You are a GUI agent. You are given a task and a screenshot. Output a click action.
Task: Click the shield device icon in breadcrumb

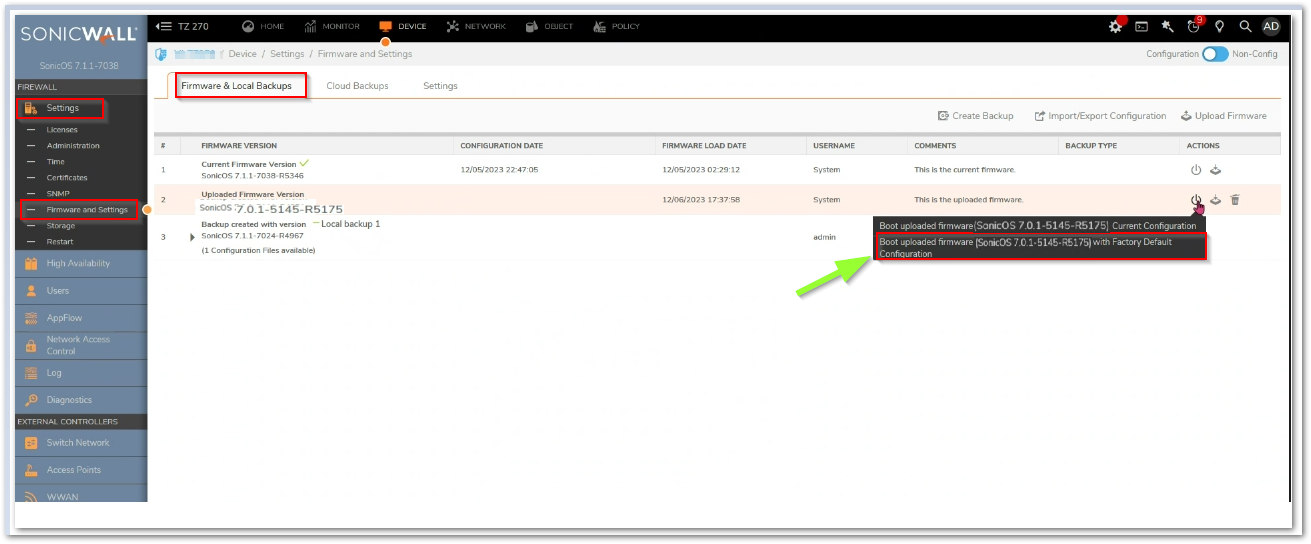coord(161,54)
